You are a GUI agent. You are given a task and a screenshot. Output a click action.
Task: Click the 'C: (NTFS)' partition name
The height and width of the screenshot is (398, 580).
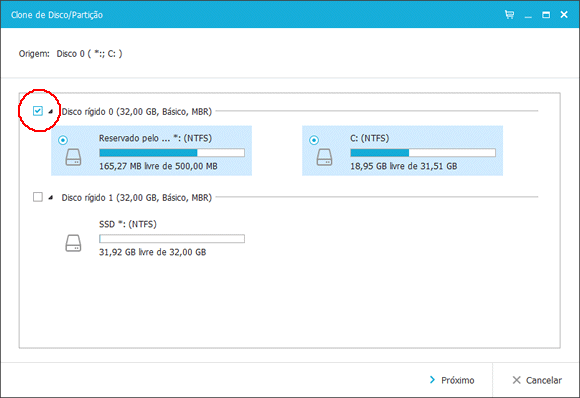(x=370, y=138)
